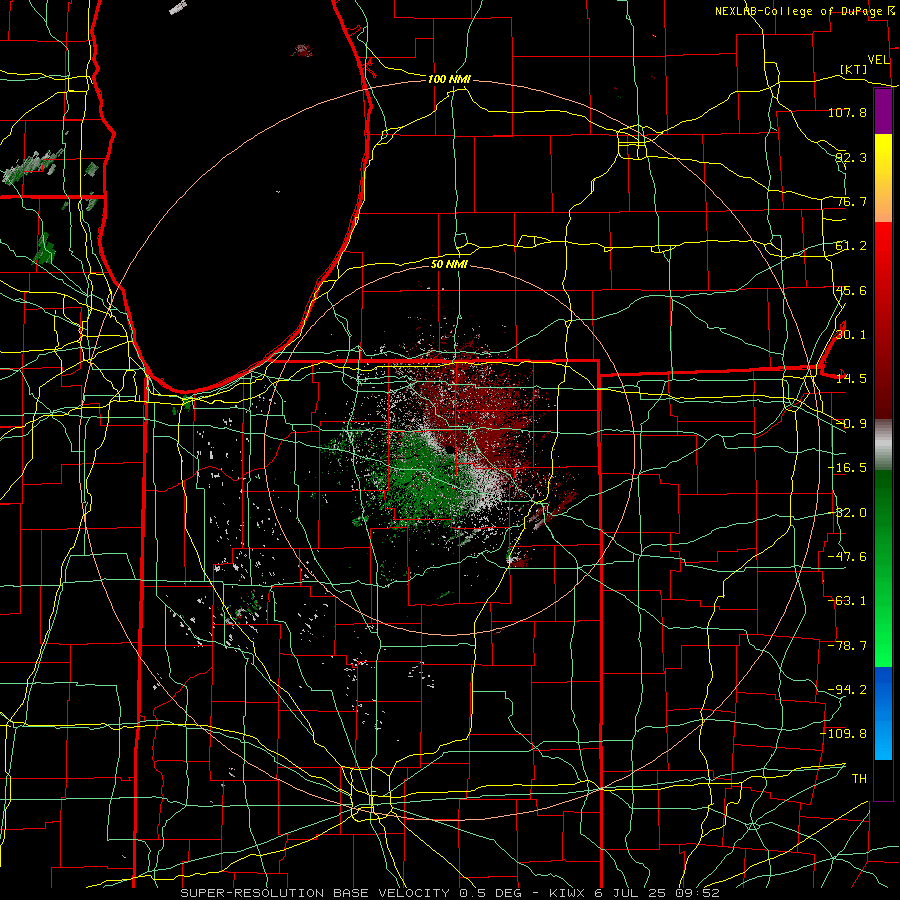The height and width of the screenshot is (900, 900).
Task: Click the 61.2 scale value
Action: point(851,246)
